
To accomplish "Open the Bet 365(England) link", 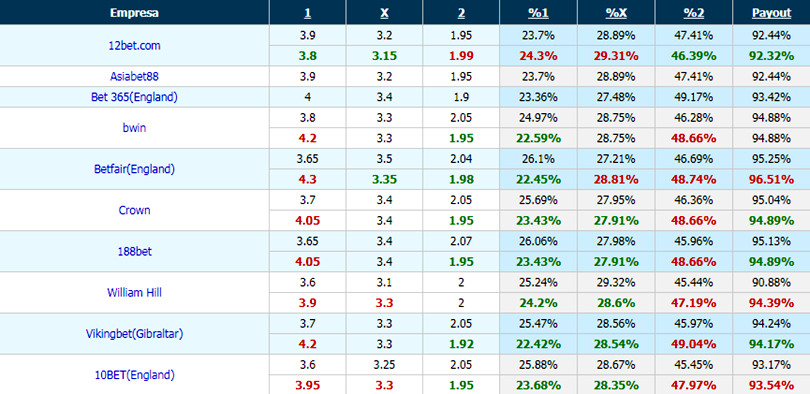I will point(134,97).
